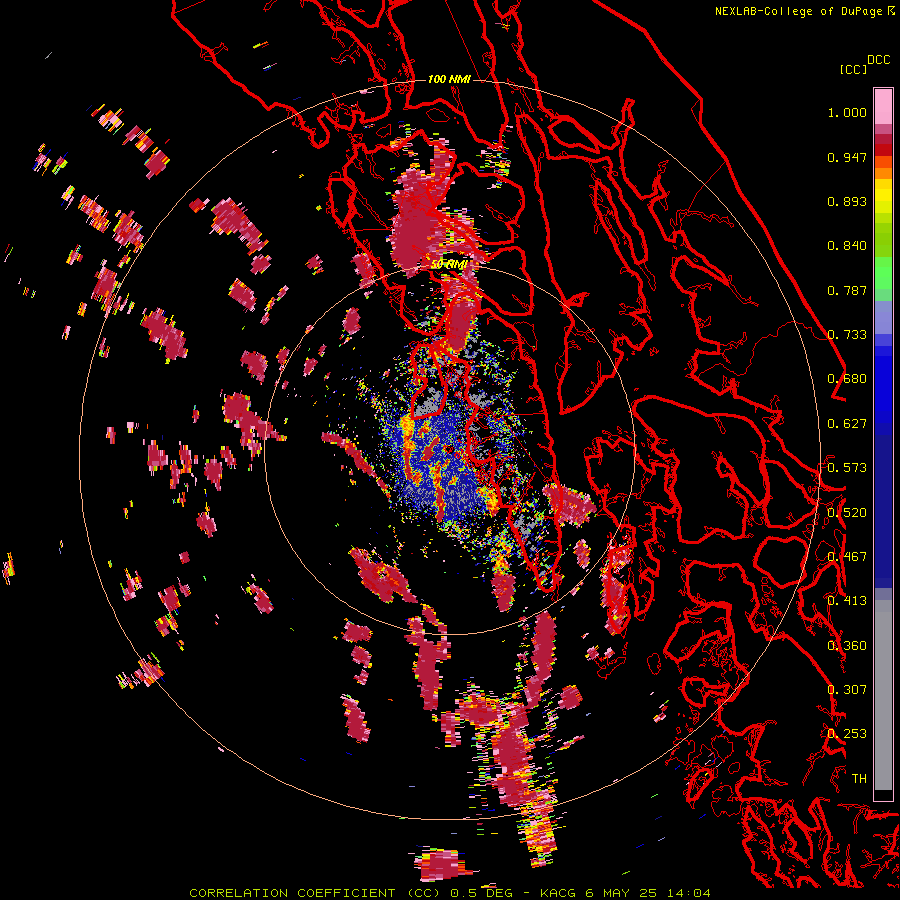The image size is (900, 900).
Task: Click the 100 NMI range ring label
Action: coord(449,79)
